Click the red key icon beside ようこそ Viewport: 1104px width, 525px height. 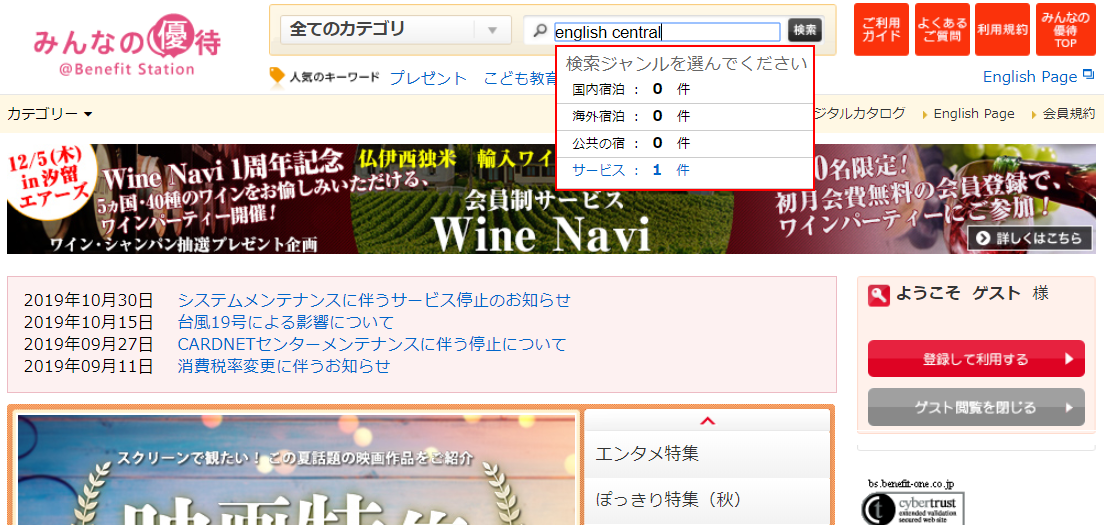[x=879, y=295]
